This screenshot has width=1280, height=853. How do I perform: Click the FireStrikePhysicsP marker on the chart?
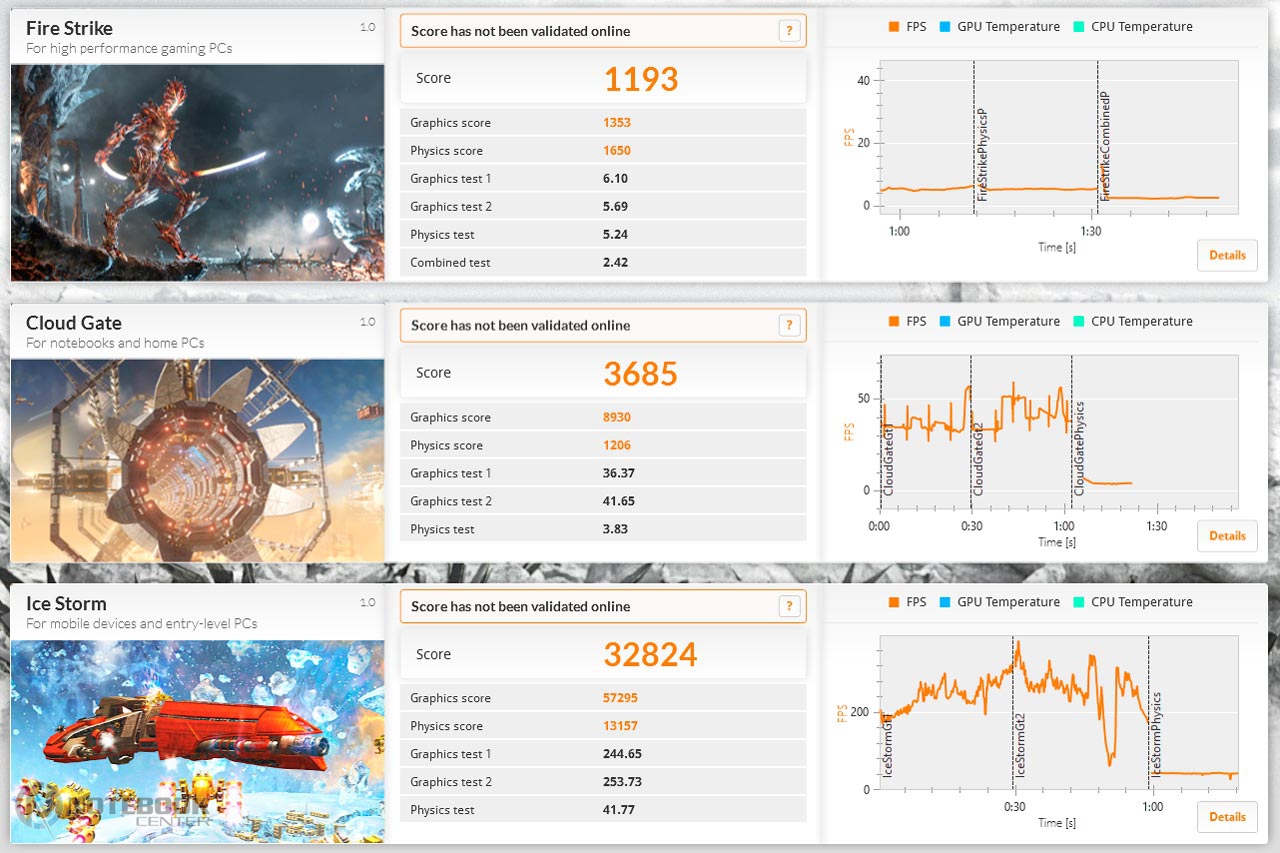pos(981,155)
